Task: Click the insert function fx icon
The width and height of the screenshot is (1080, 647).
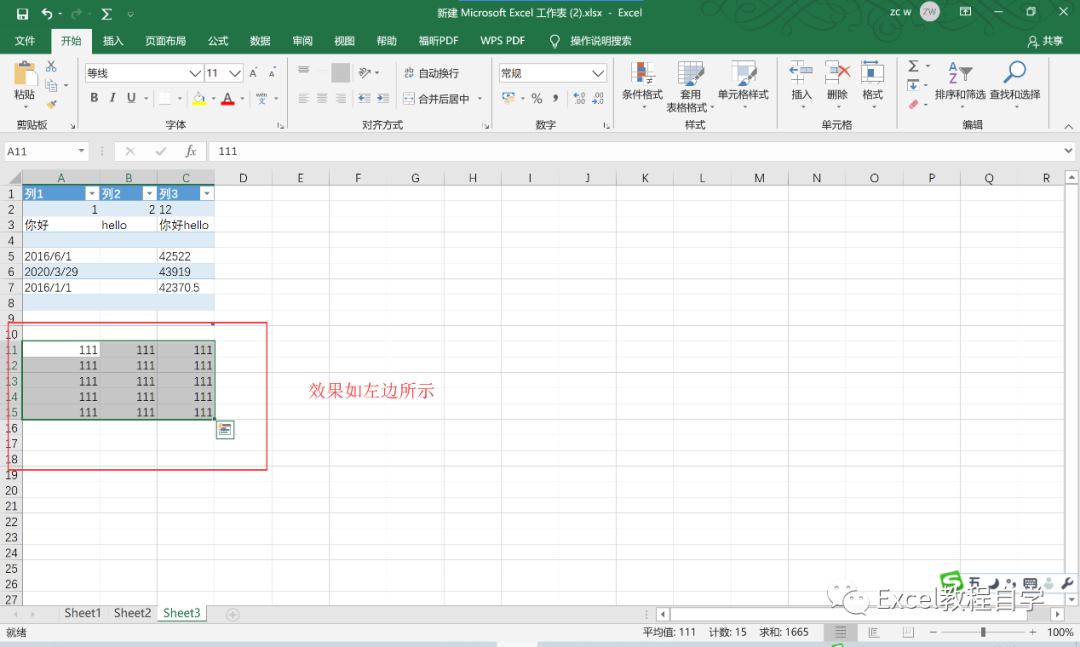Action: 191,151
